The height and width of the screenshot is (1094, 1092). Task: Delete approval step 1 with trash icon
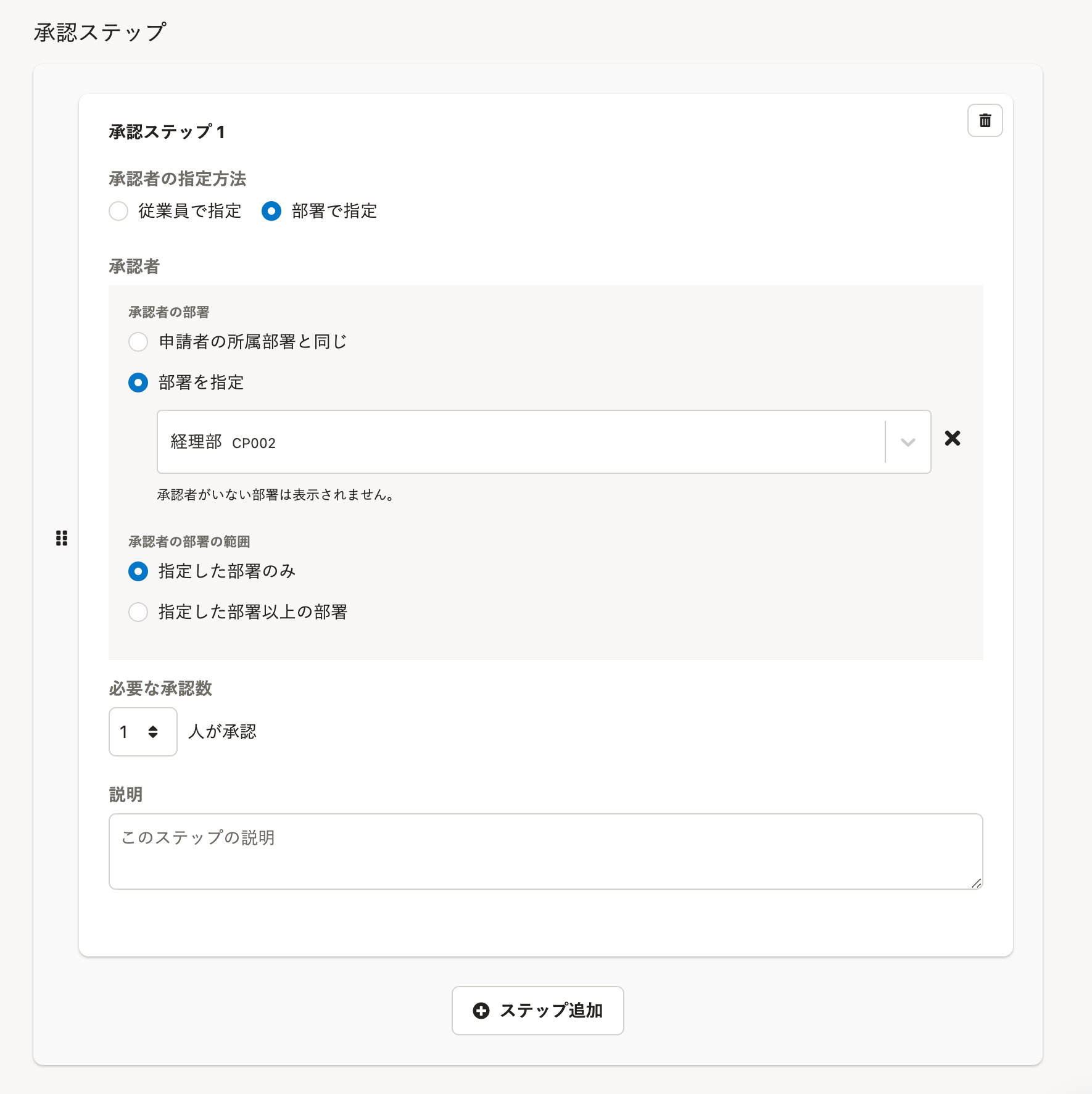tap(985, 120)
